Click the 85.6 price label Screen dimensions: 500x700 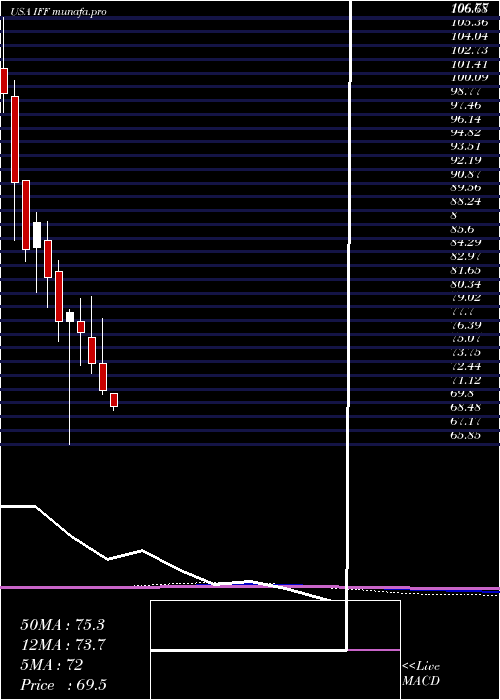(464, 229)
